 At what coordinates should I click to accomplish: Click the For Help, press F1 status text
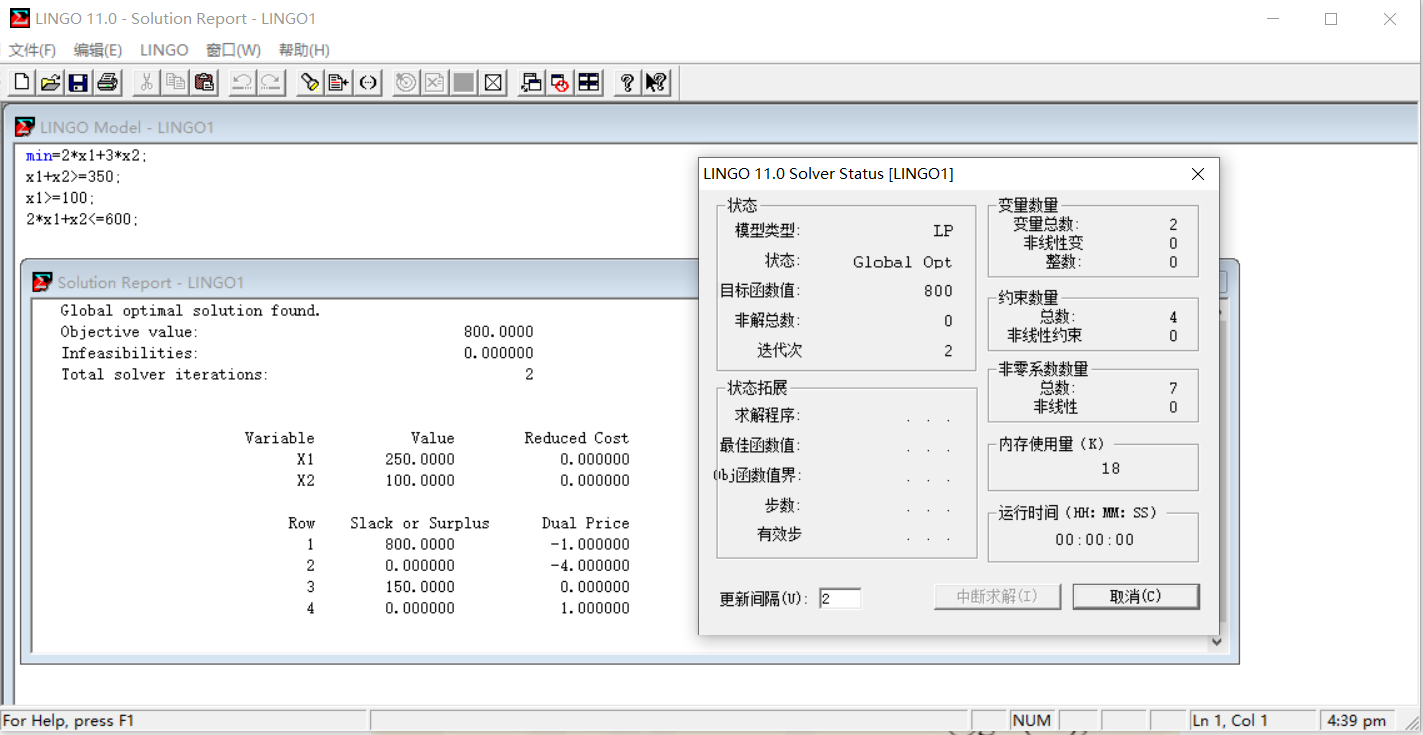click(69, 720)
